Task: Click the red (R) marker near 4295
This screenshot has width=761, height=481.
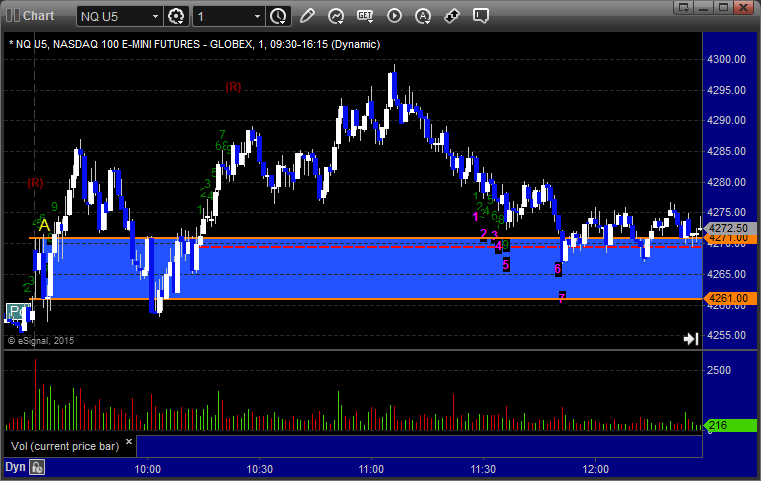Action: click(x=233, y=87)
